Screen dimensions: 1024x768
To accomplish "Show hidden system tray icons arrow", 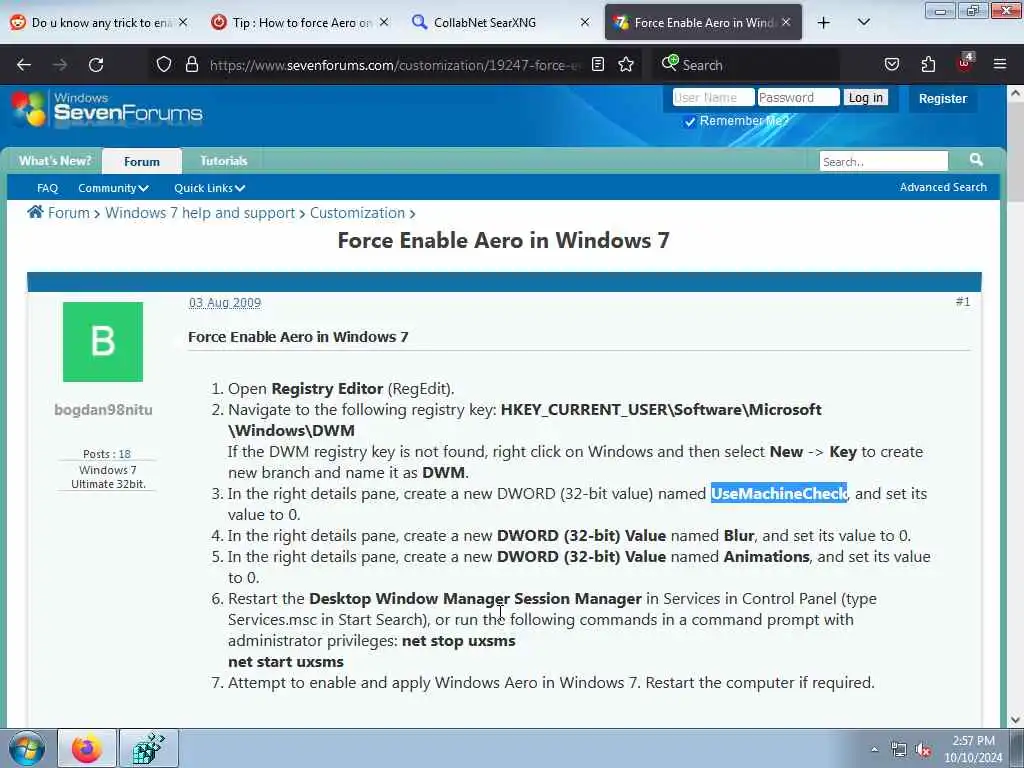I will [874, 750].
